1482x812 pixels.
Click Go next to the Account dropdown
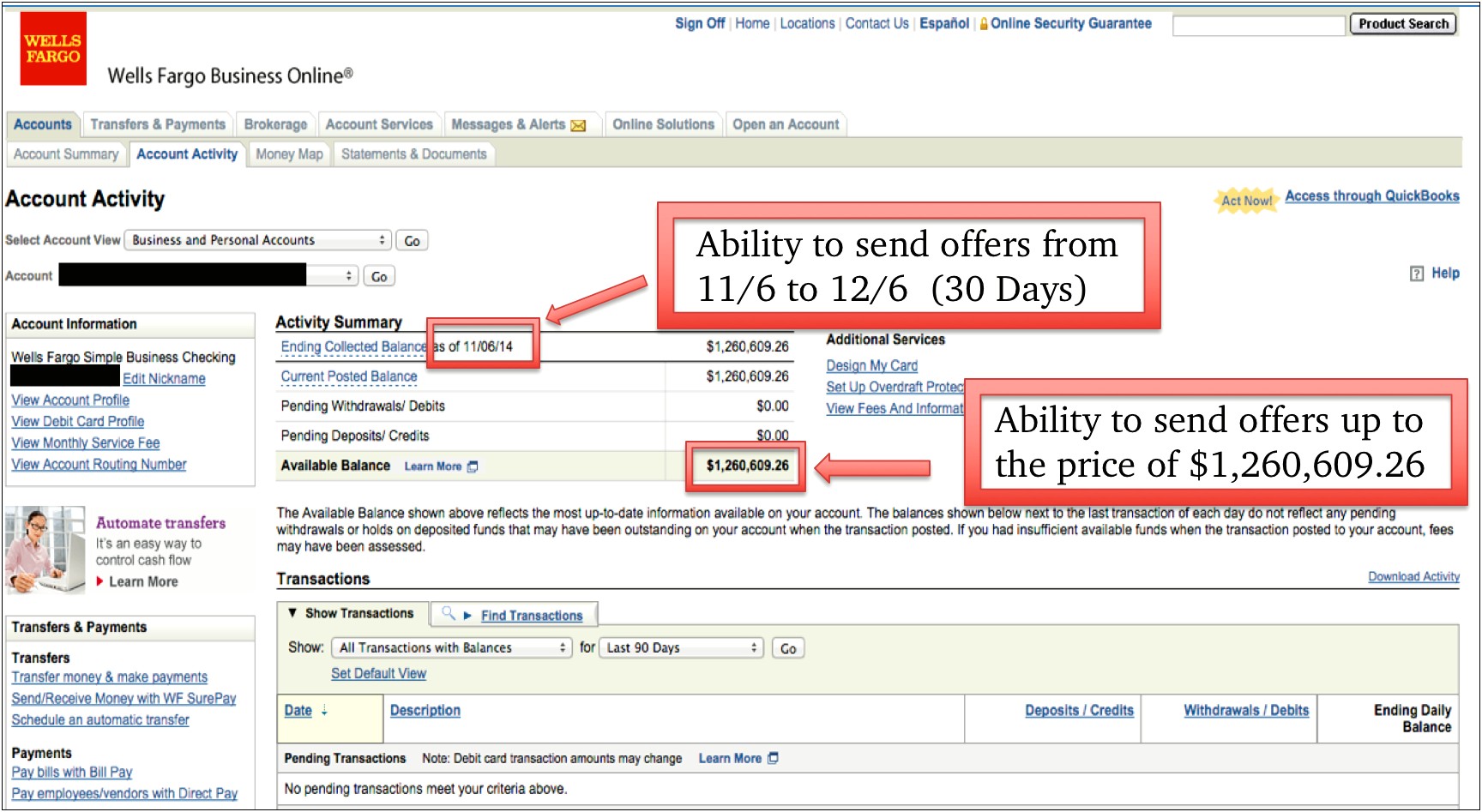379,276
